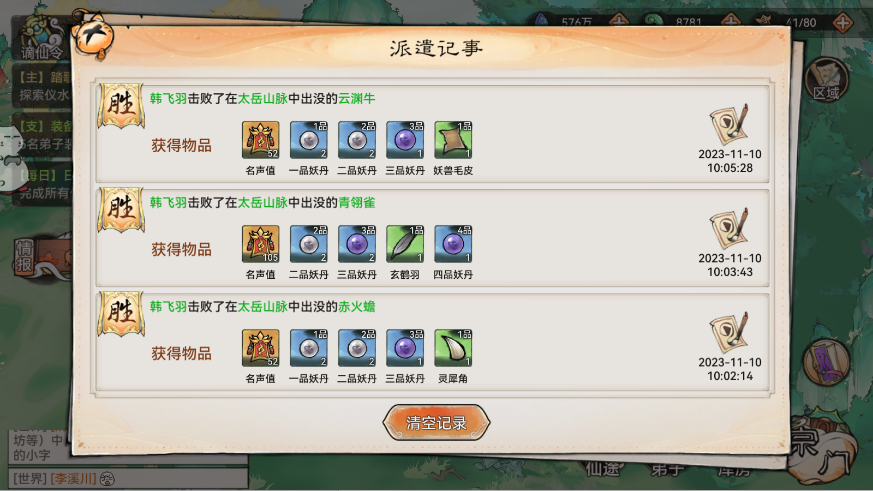The width and height of the screenshot is (873, 491).
Task: Tap 名声值 reward icon in first record
Action: tap(261, 140)
